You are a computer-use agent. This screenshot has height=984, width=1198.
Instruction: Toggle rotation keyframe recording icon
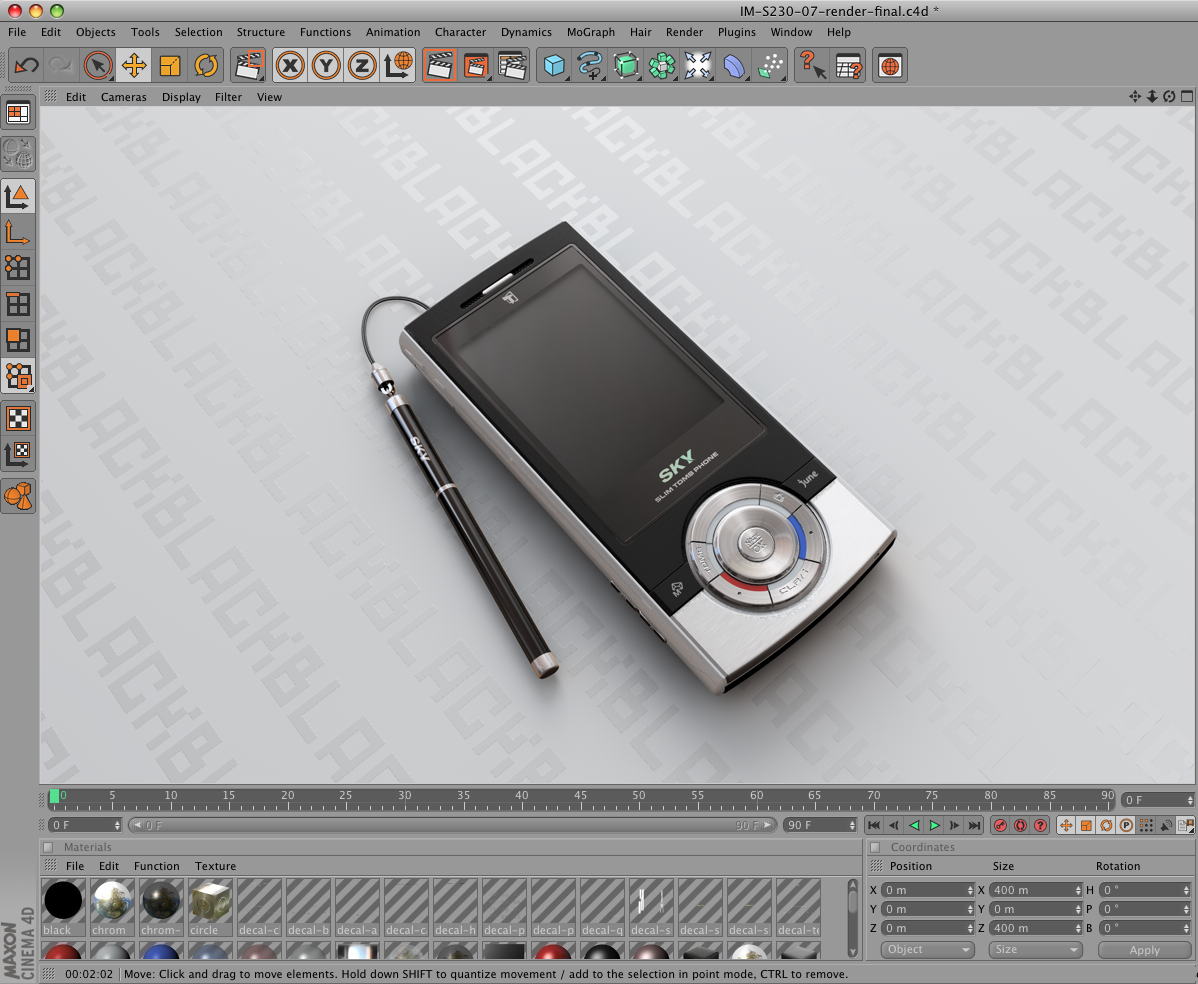pos(1106,825)
